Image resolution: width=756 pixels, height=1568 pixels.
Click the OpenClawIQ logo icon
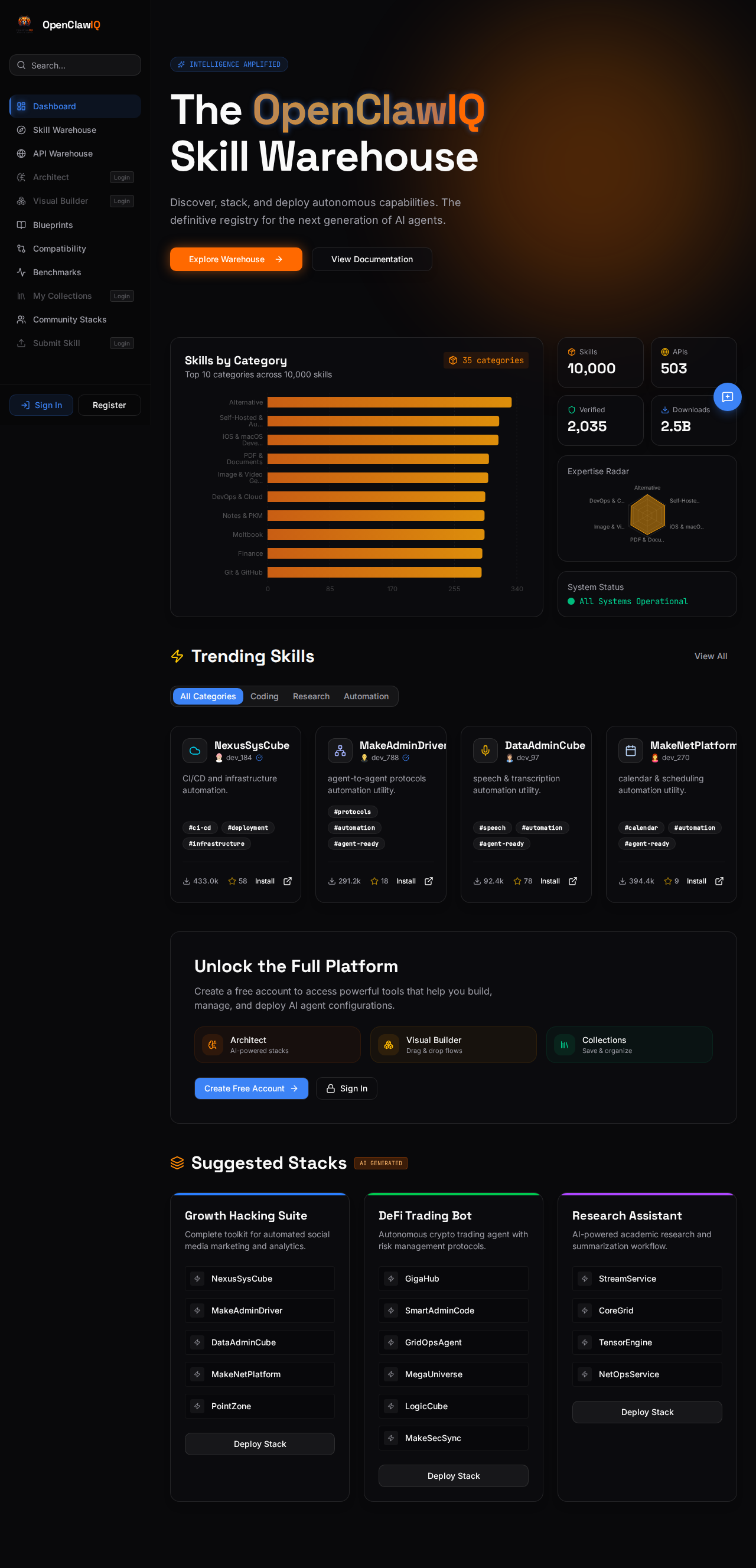click(x=24, y=24)
